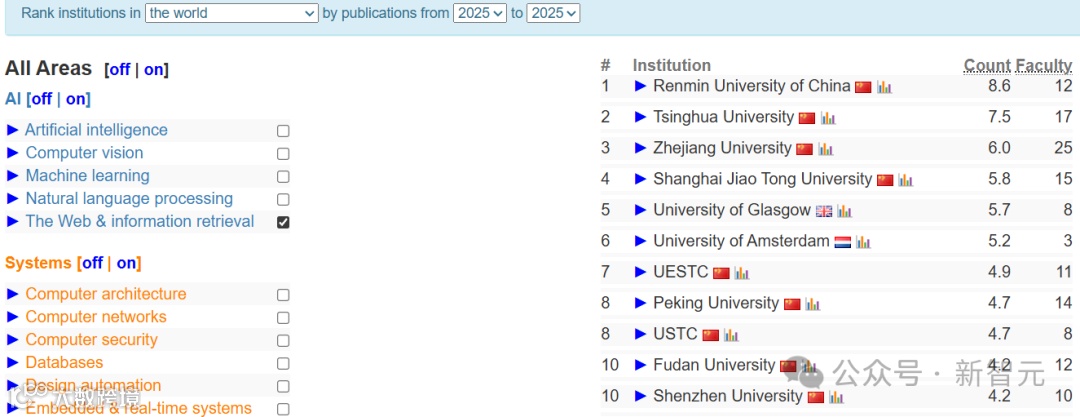Check the Computer security box
Screen dimensions: 1080x417
point(283,340)
